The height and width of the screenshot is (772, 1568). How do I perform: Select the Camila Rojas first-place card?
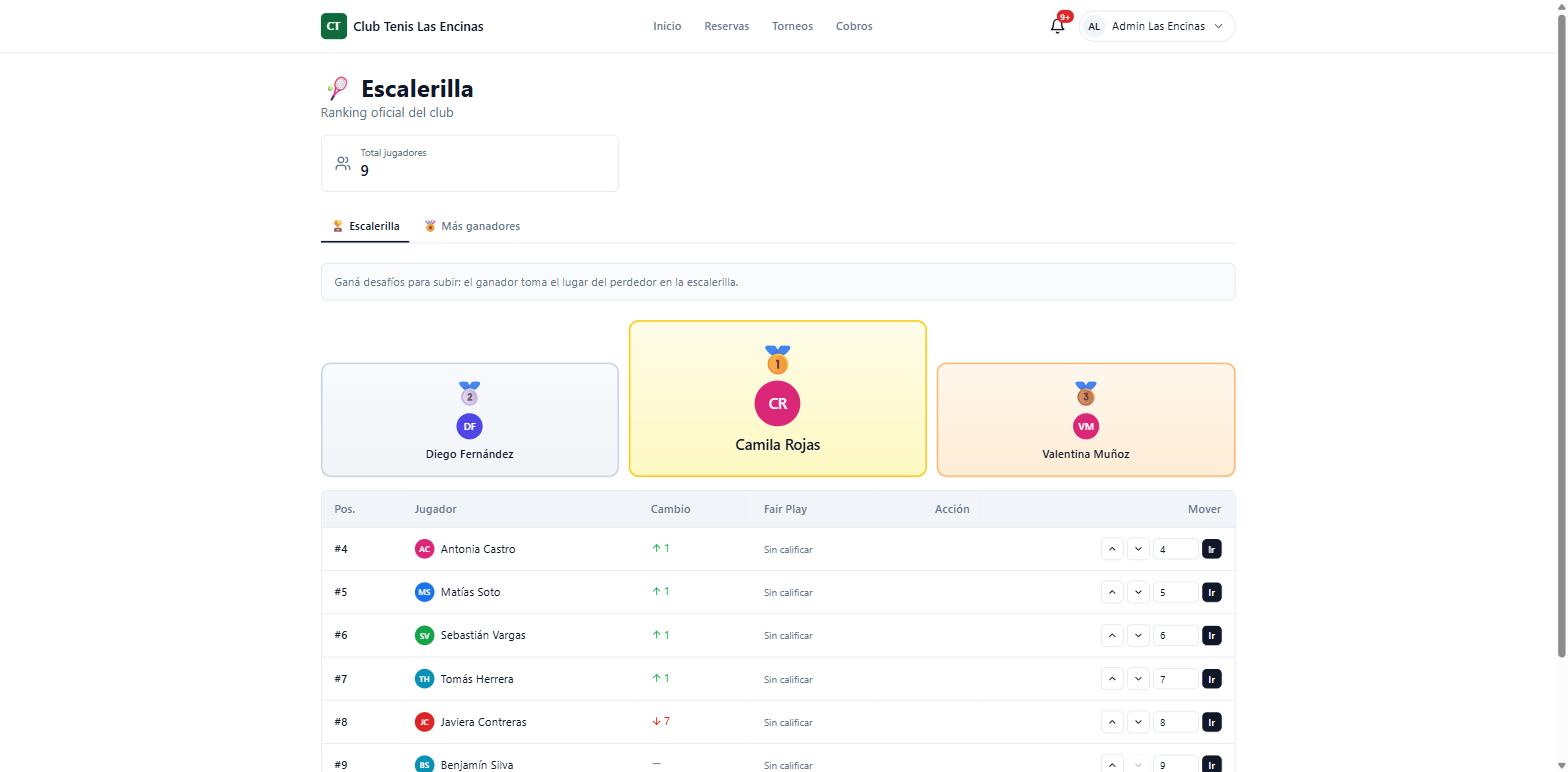(x=777, y=398)
